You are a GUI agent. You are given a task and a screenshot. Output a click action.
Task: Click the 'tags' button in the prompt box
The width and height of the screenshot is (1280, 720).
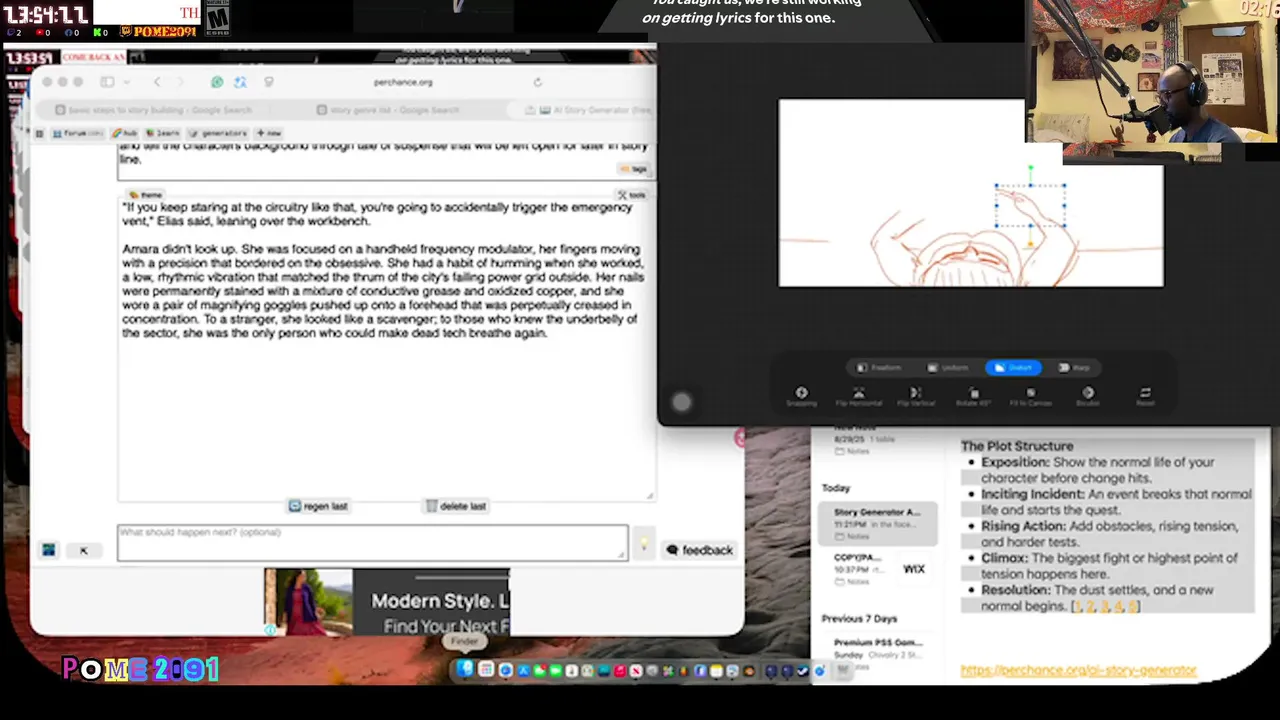pyautogui.click(x=633, y=170)
